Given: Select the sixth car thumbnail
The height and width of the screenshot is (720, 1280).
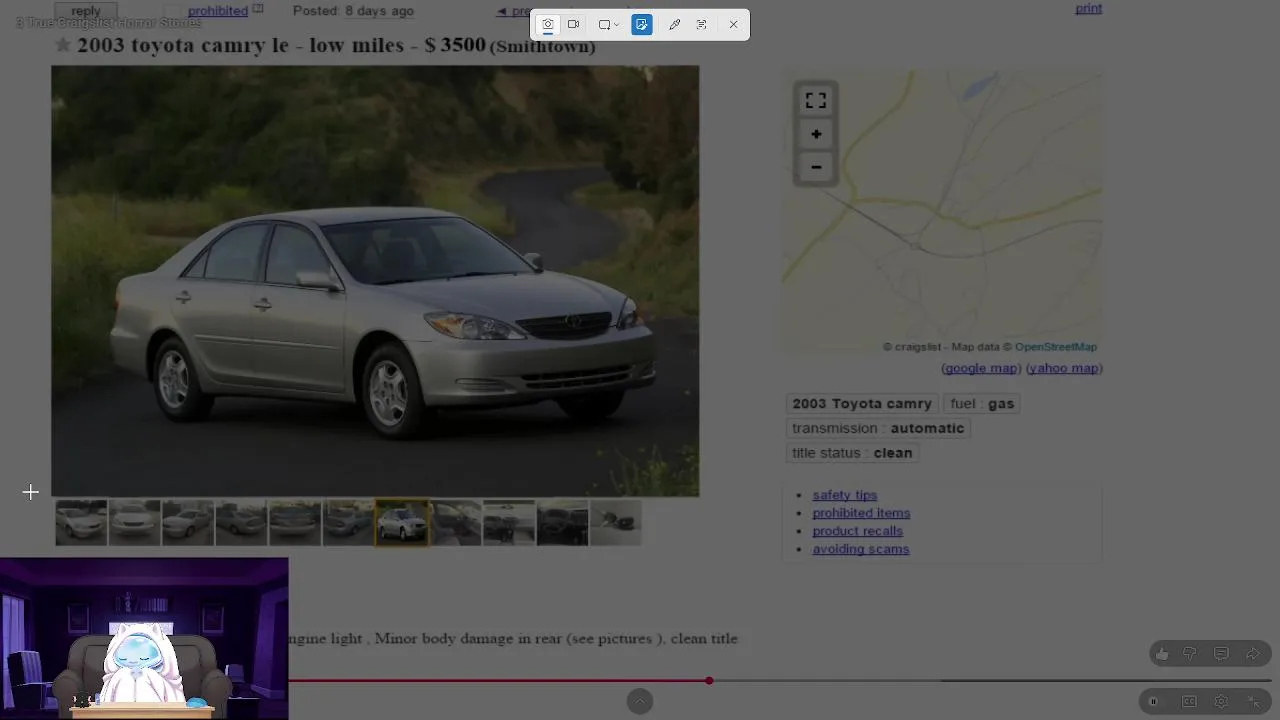Looking at the screenshot, I should click(x=348, y=523).
